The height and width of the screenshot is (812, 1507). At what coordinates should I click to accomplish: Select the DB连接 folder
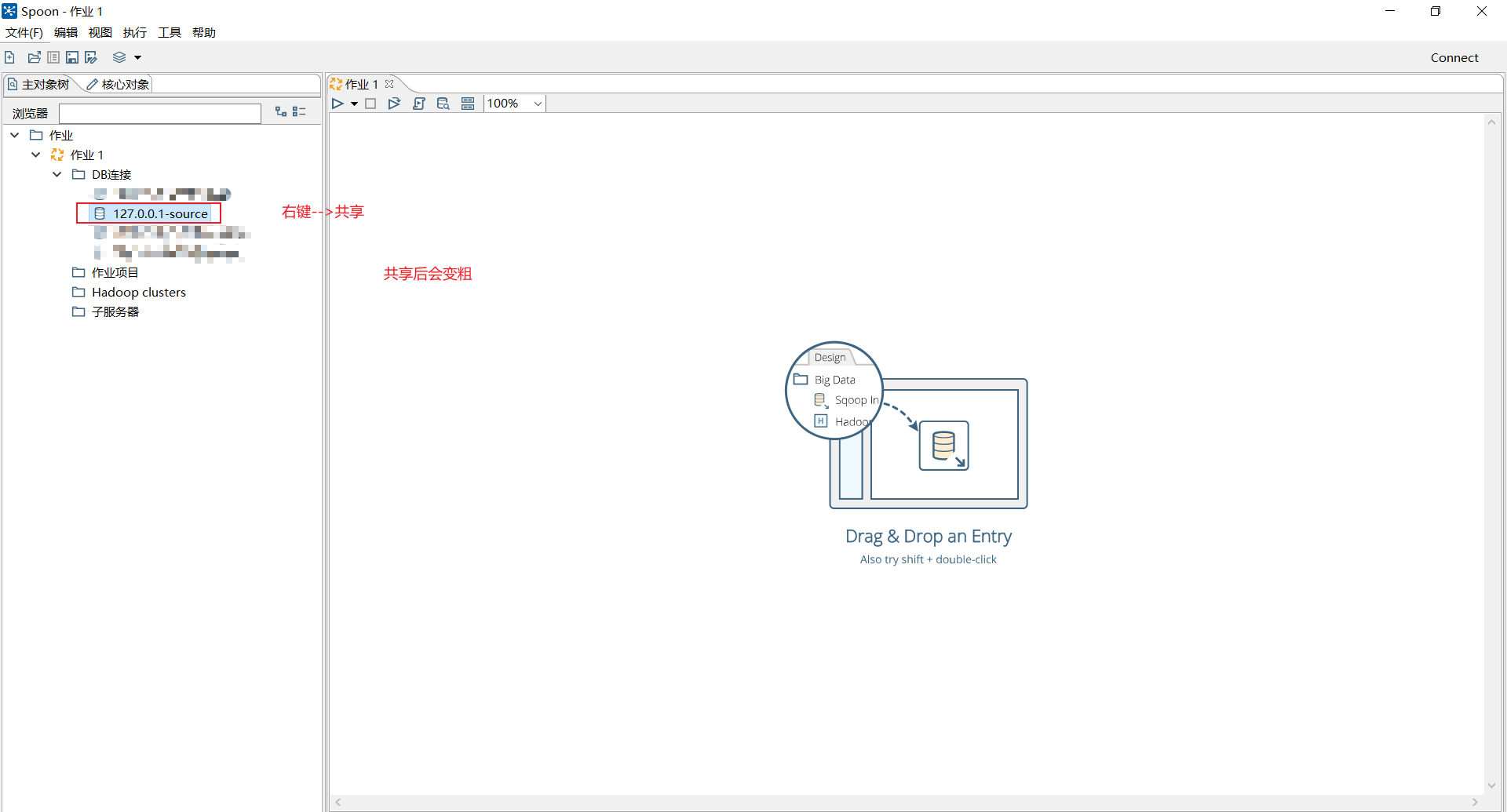click(111, 174)
